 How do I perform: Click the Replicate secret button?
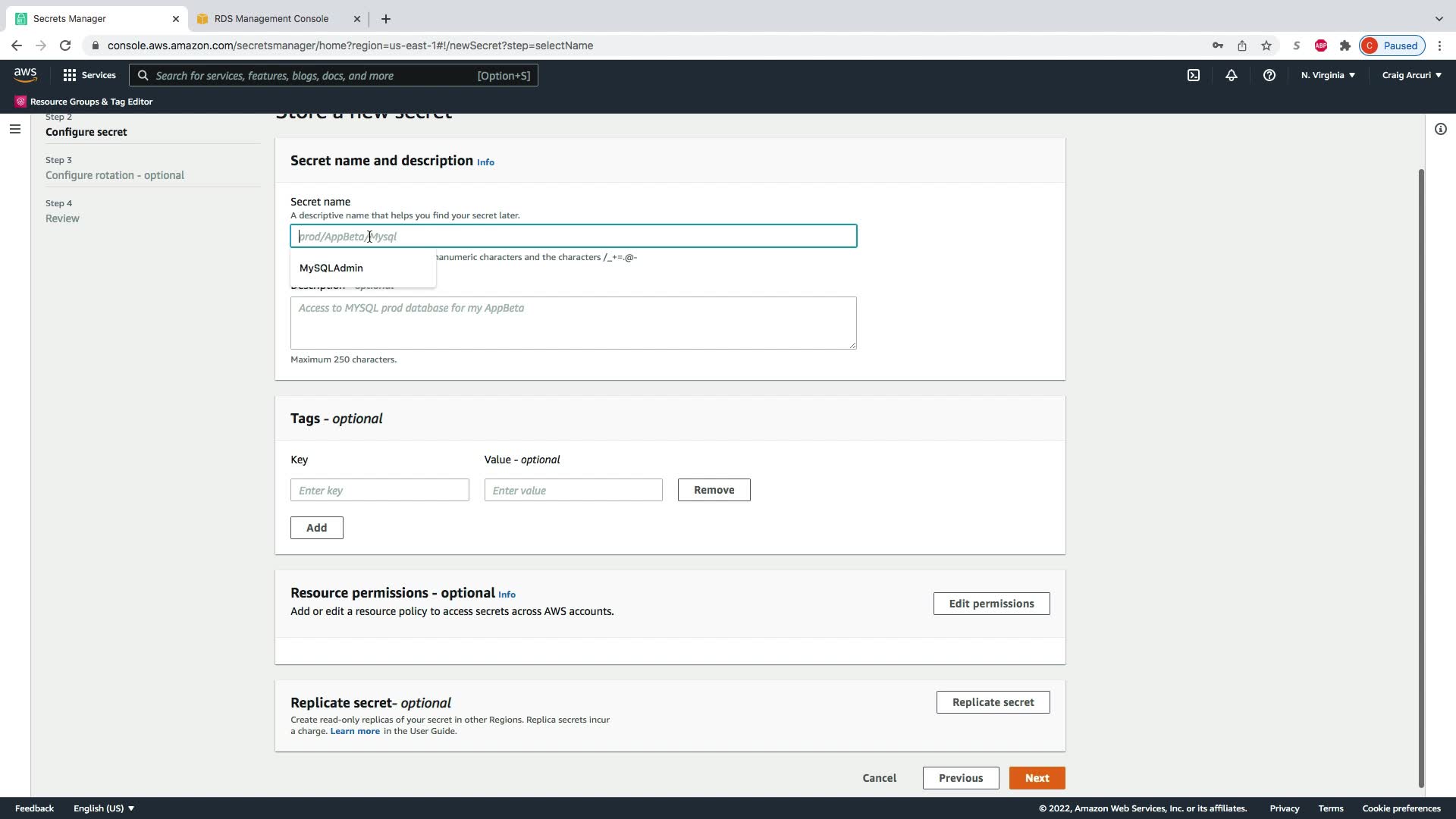coord(993,702)
